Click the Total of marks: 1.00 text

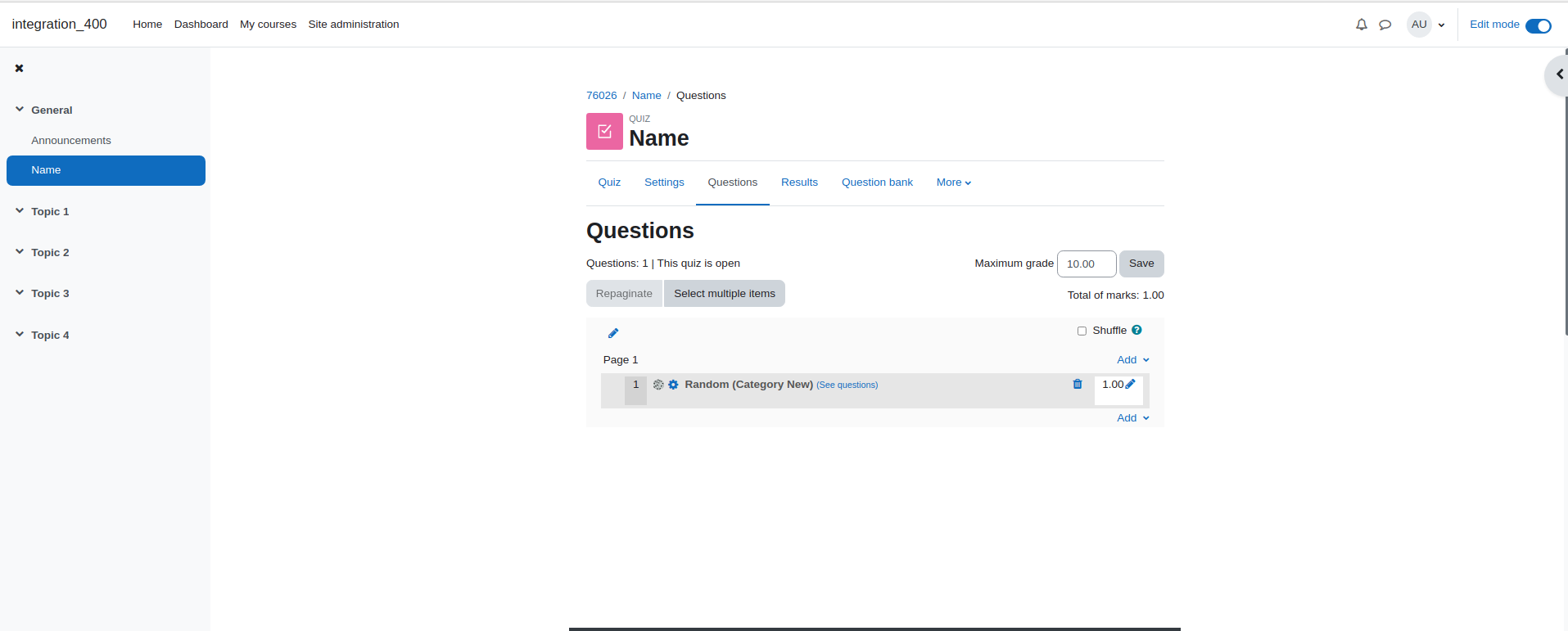tap(1115, 295)
